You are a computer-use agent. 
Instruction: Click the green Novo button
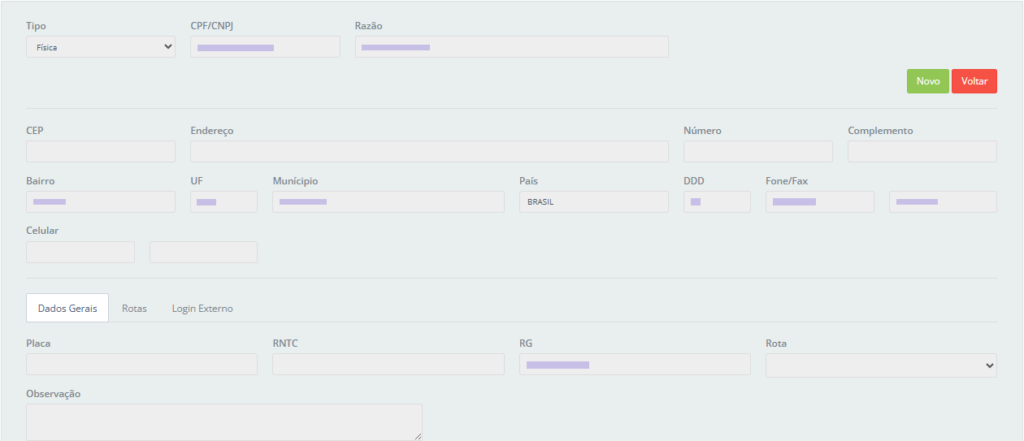927,81
